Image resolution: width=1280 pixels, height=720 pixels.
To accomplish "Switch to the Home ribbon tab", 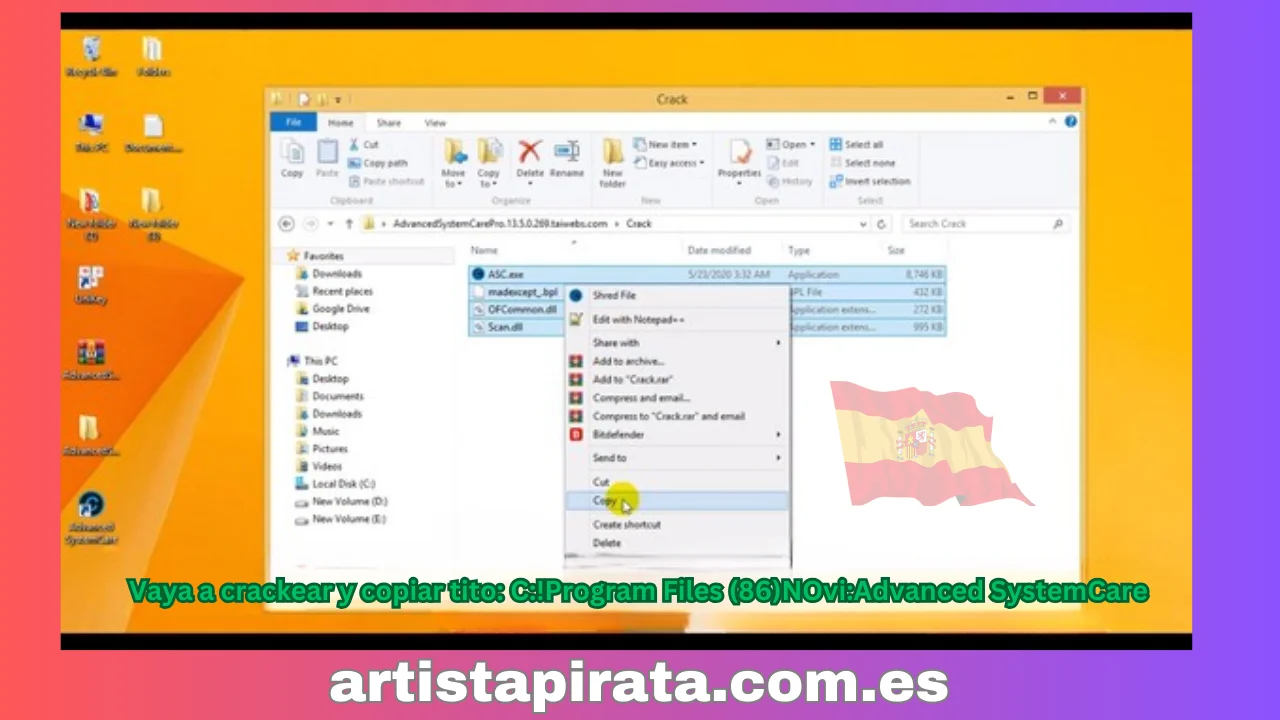I will click(341, 123).
